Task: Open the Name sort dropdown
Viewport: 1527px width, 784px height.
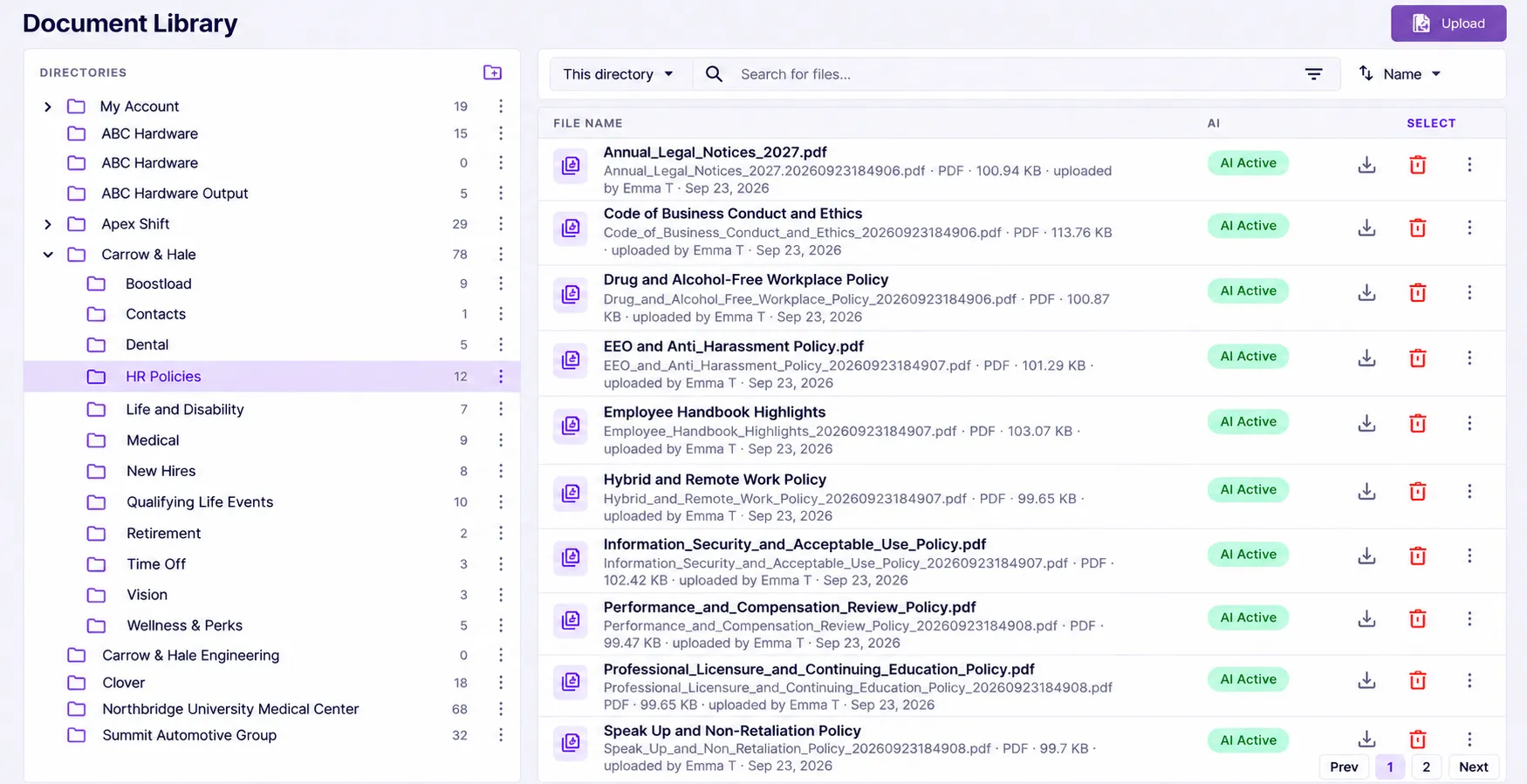Action: 1400,74
